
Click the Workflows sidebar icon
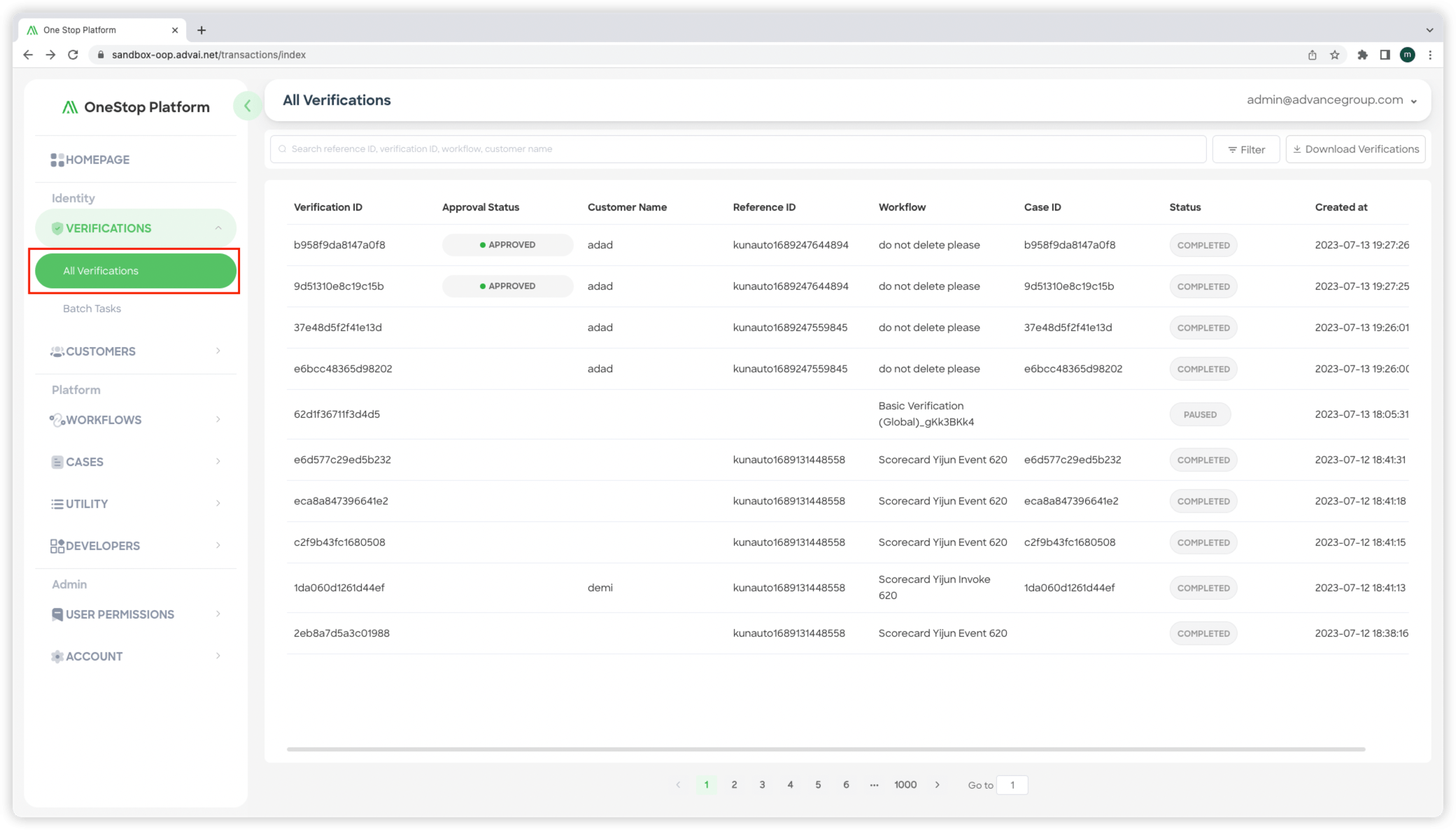coord(57,420)
